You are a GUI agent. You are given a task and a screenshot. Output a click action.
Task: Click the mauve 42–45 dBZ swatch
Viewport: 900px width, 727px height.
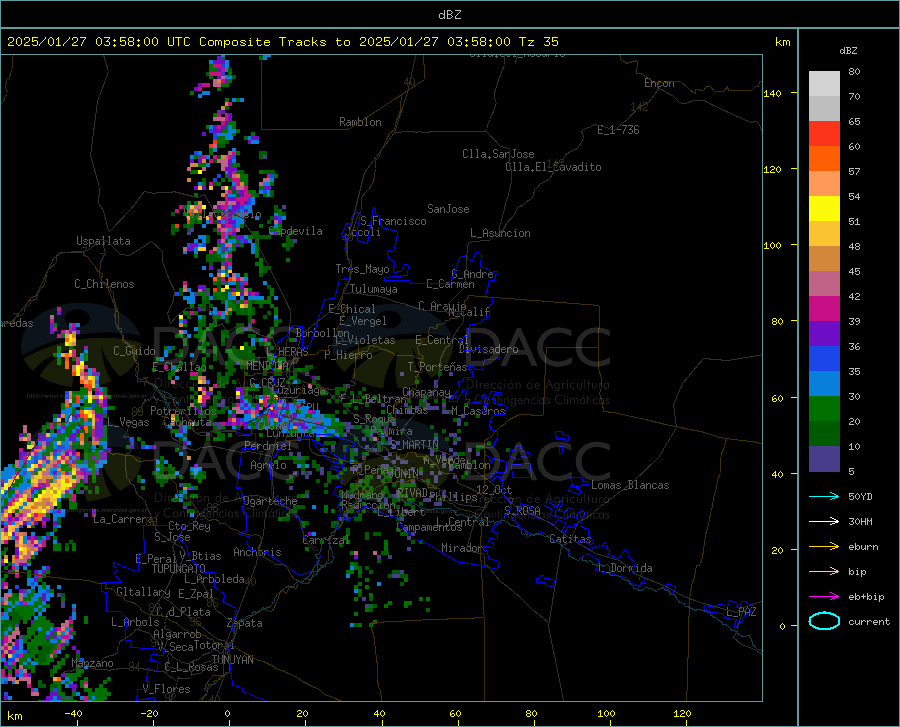point(824,283)
